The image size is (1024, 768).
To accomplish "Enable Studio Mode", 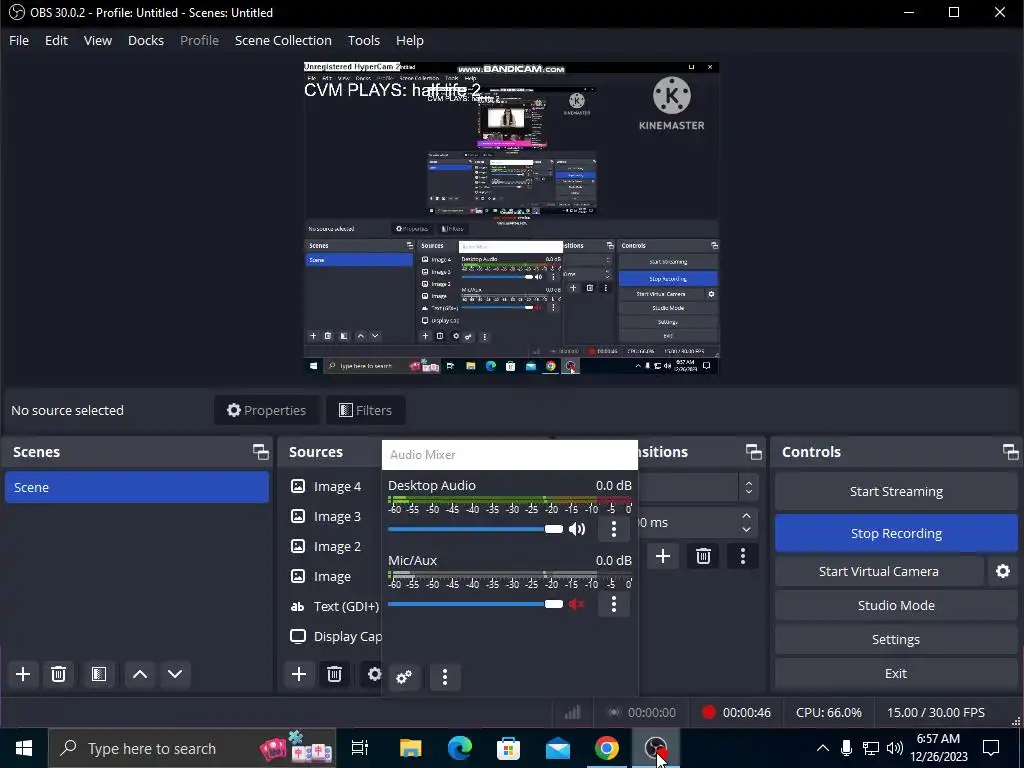I will coord(896,605).
